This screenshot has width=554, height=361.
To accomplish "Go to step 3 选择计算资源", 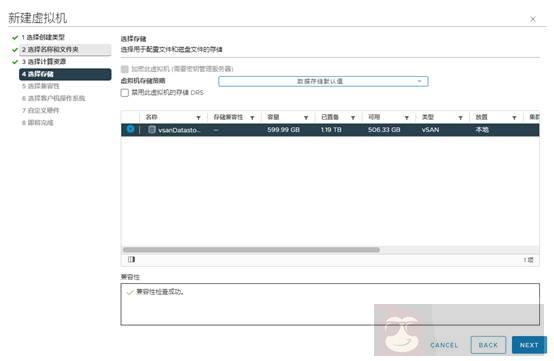I will coord(44,62).
